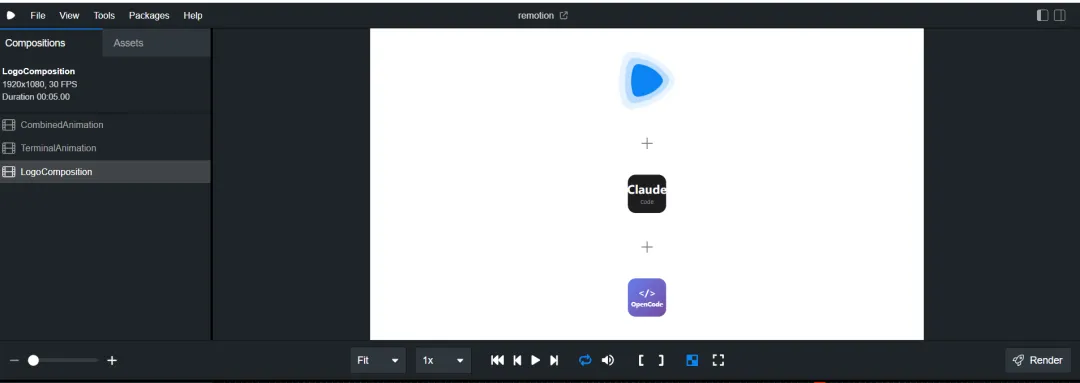Click the Duration 00:05.00 text
Screen dimensions: 1080x383
tap(36, 97)
